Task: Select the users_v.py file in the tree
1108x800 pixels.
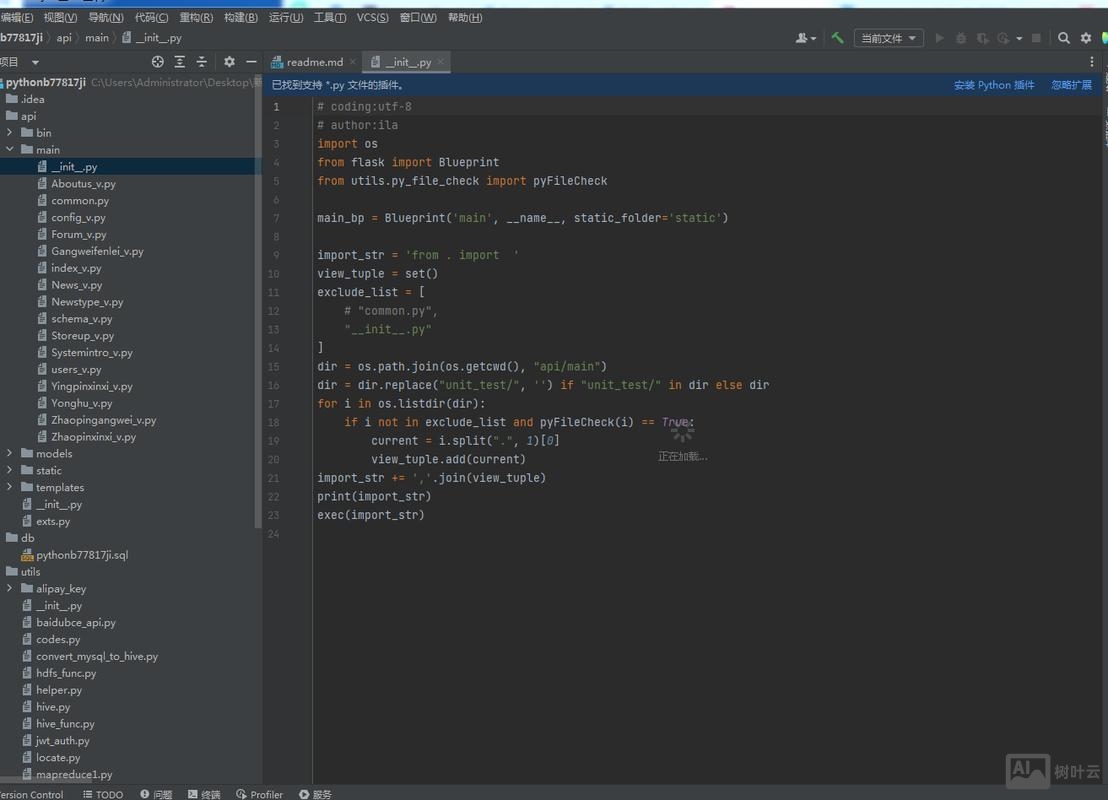Action: point(78,369)
